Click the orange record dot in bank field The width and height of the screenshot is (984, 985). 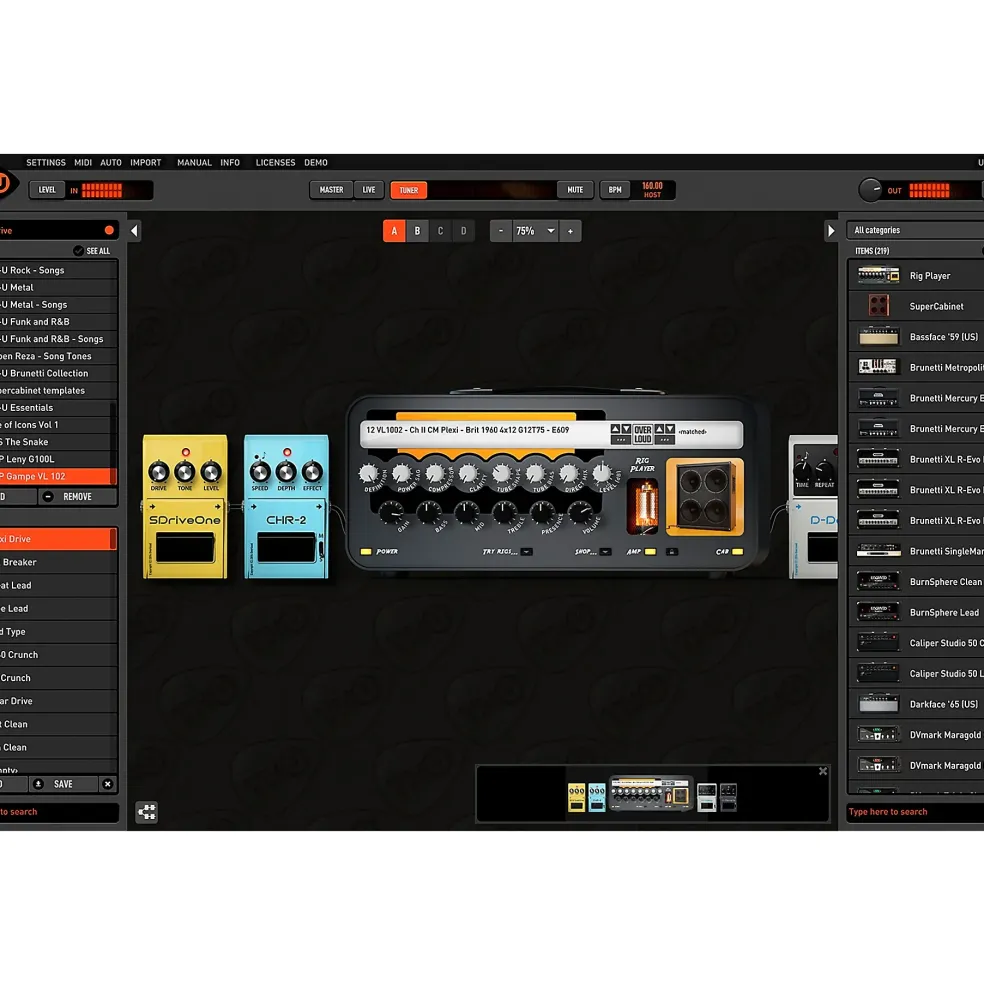click(109, 230)
